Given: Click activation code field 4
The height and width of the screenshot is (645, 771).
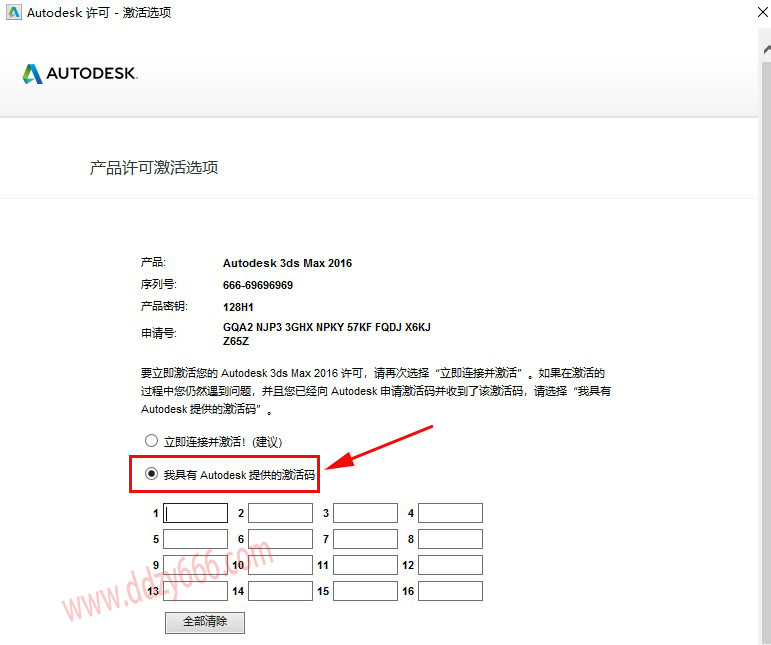Looking at the screenshot, I should click(x=450, y=513).
